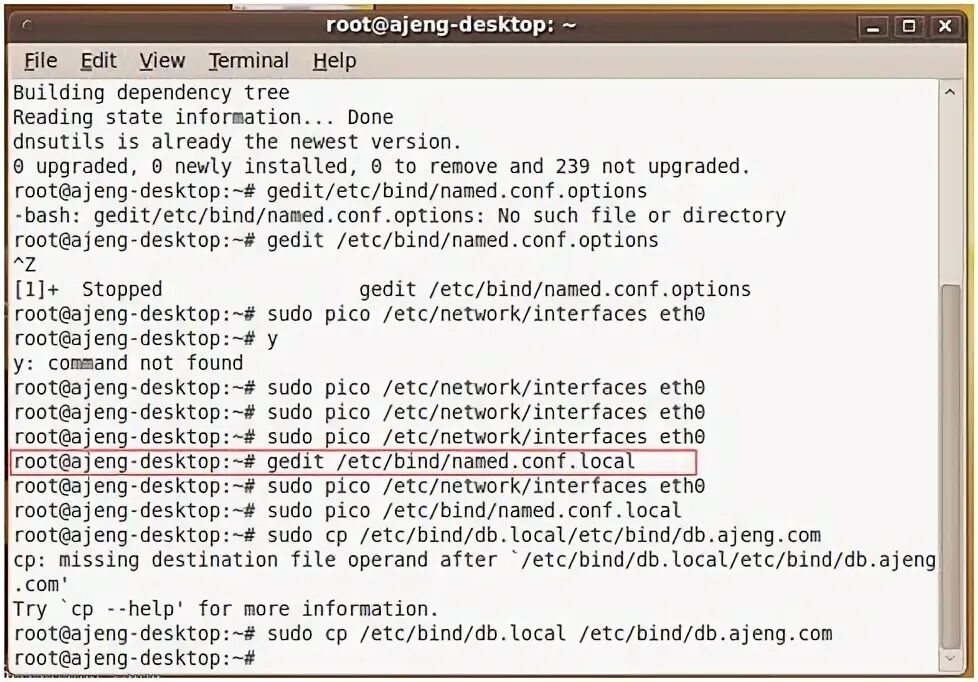Click the line 'Building dependency tree'
Viewport: 978px width, 682px height.
(151, 93)
